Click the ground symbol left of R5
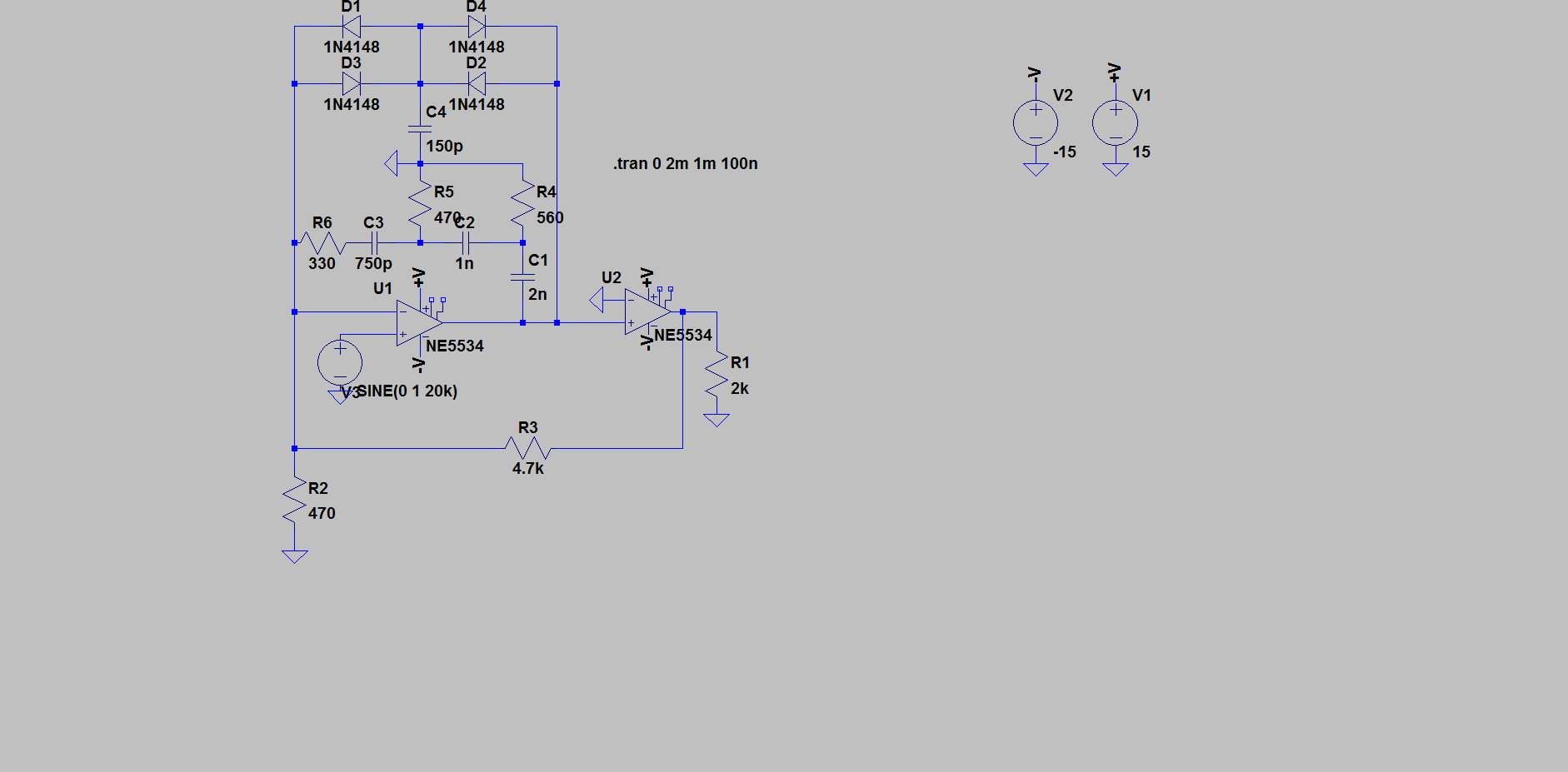Screen dimensions: 1568x772 391,163
